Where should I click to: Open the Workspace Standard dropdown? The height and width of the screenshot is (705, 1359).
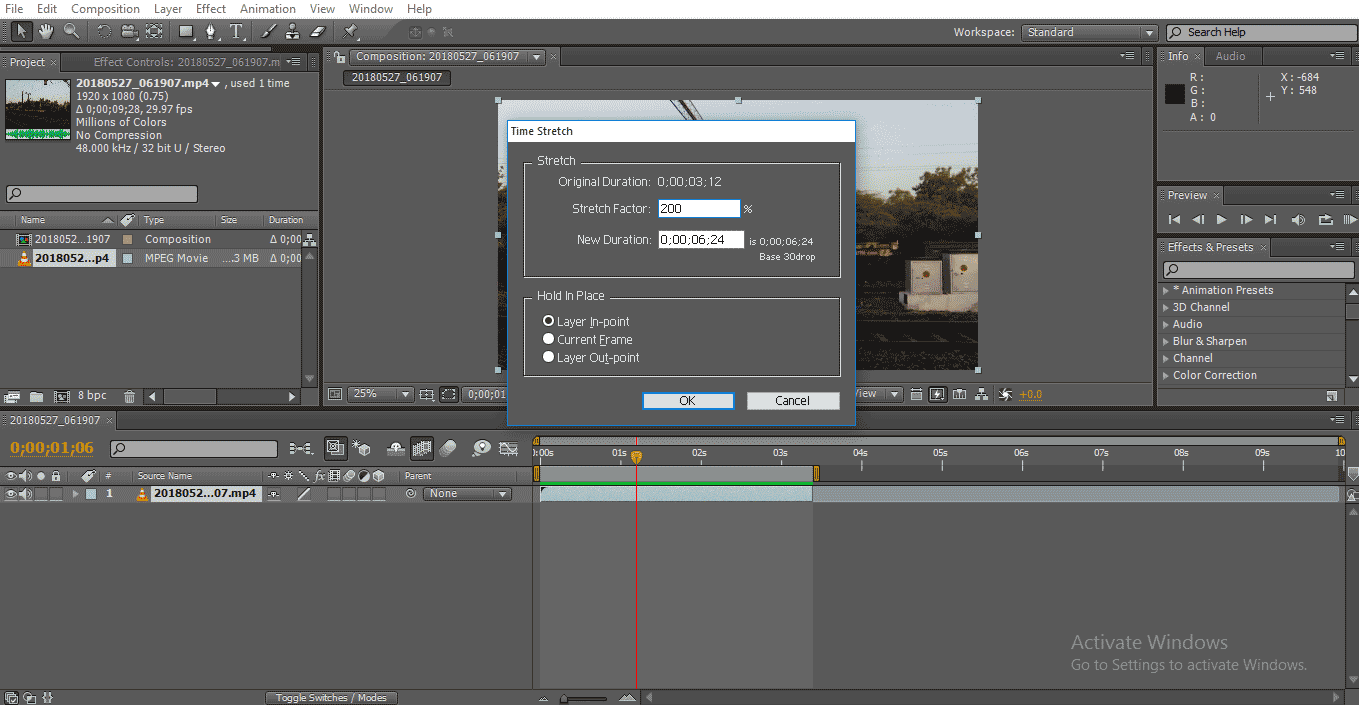(1088, 32)
